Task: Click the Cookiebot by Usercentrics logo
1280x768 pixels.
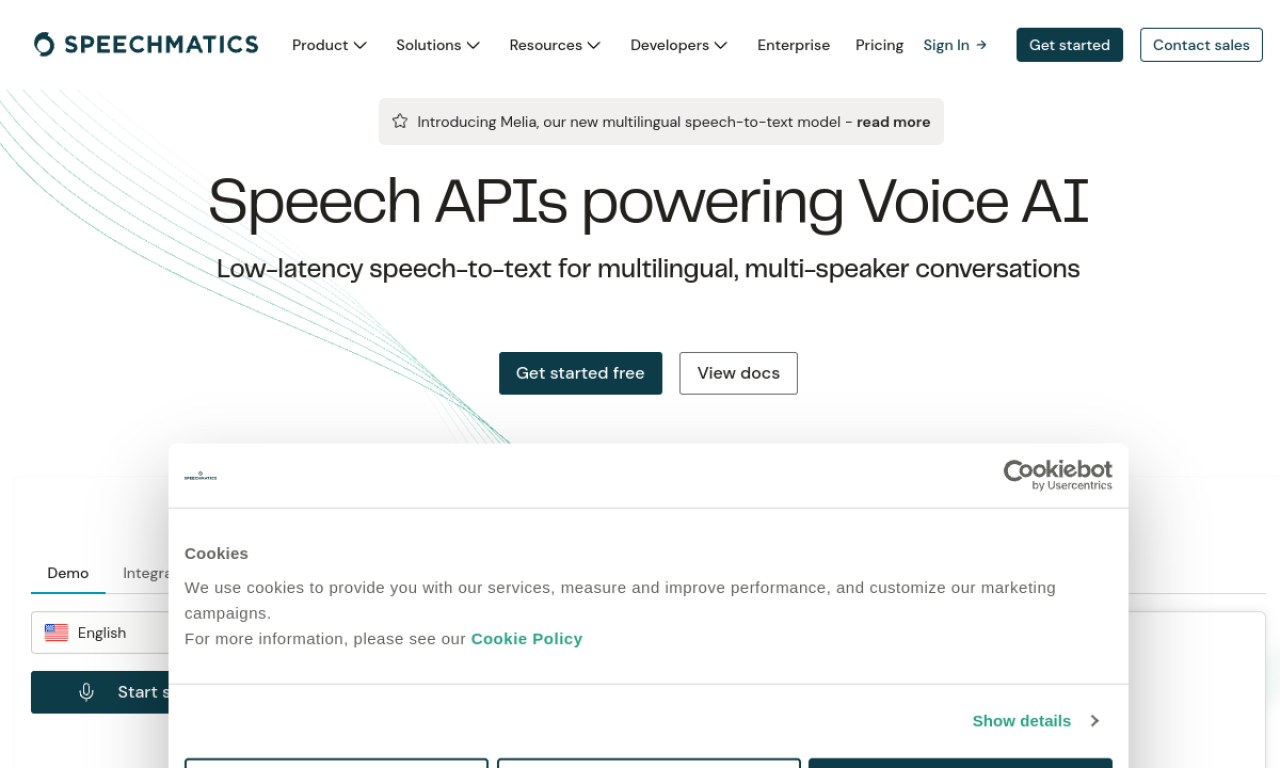Action: pyautogui.click(x=1057, y=475)
